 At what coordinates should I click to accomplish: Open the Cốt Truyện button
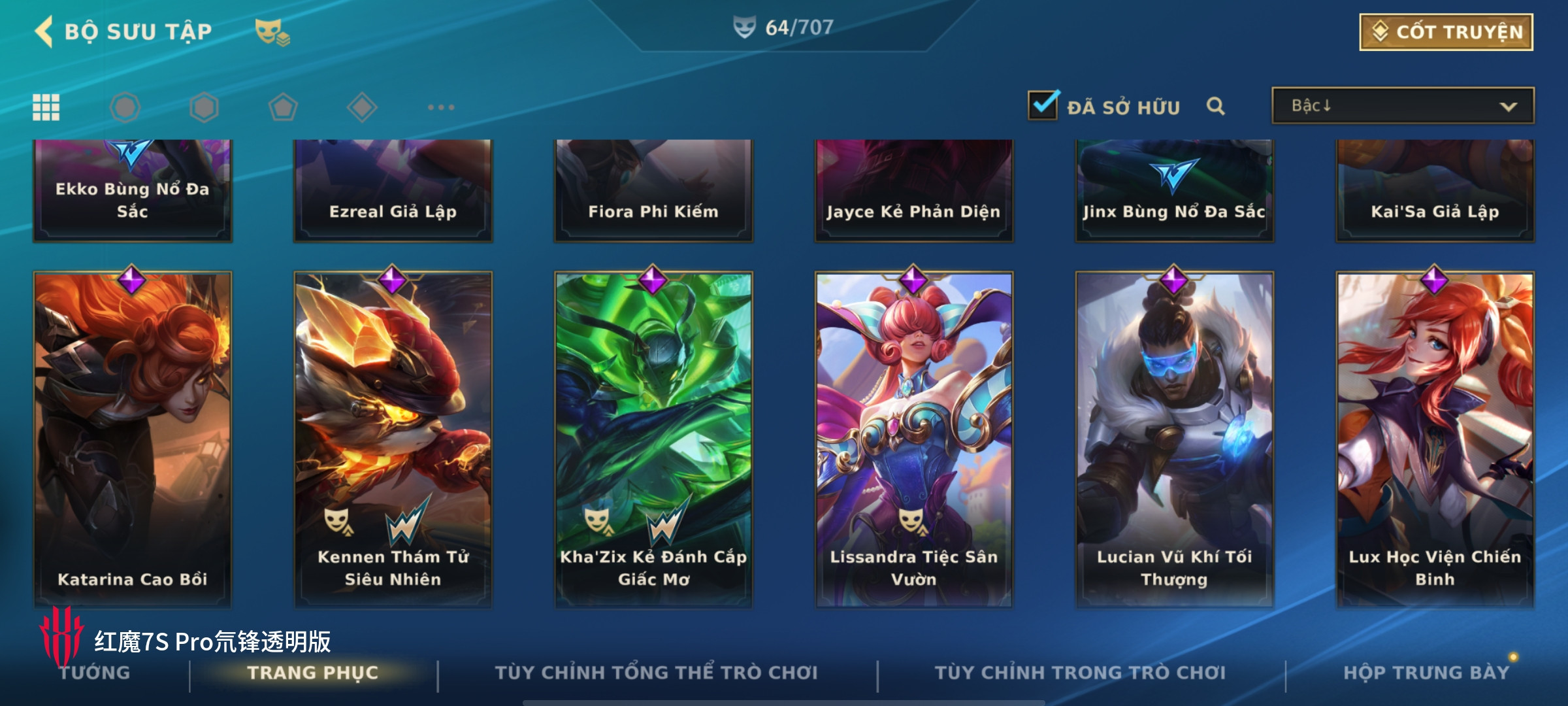point(1446,32)
